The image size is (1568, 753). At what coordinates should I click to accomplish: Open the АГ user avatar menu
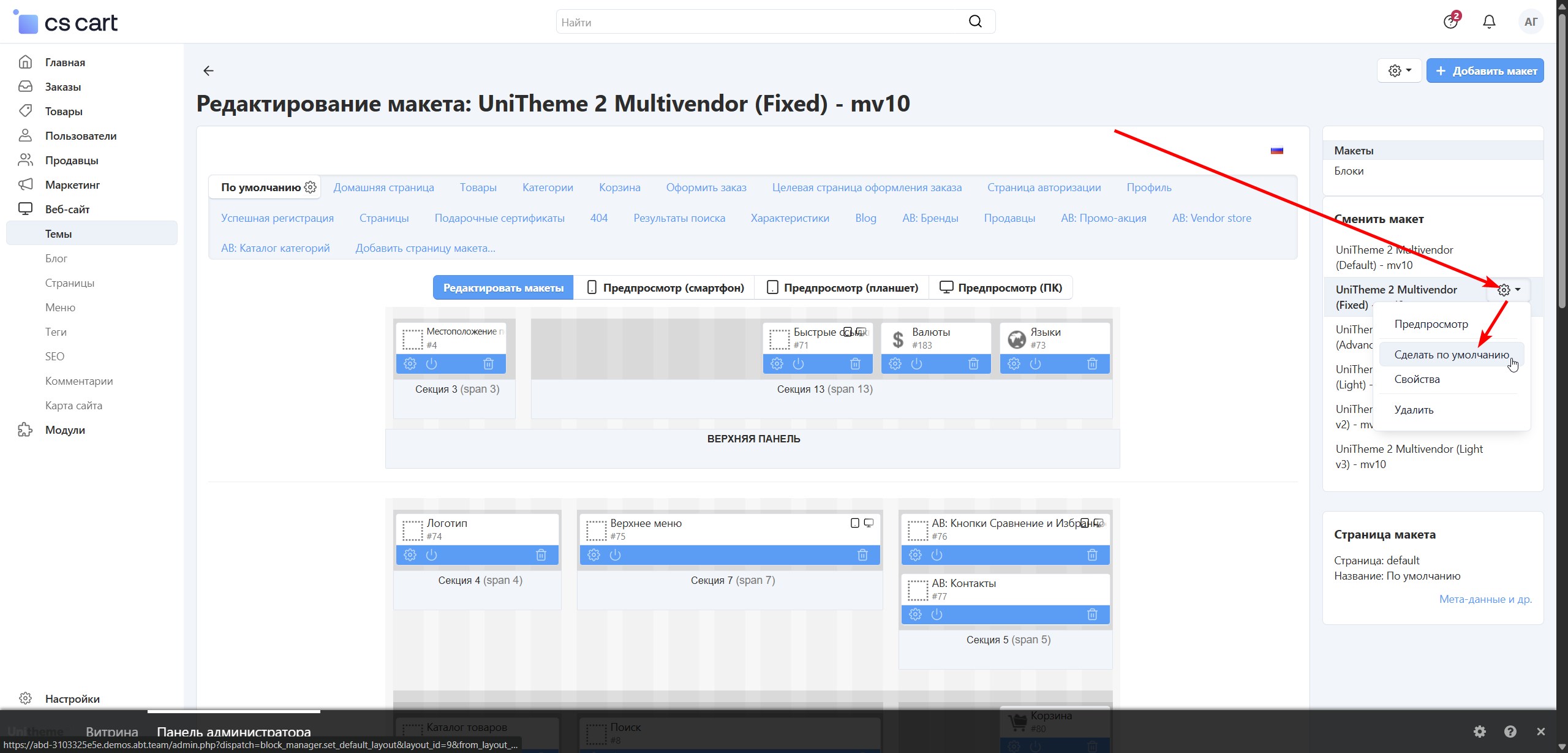pos(1531,22)
